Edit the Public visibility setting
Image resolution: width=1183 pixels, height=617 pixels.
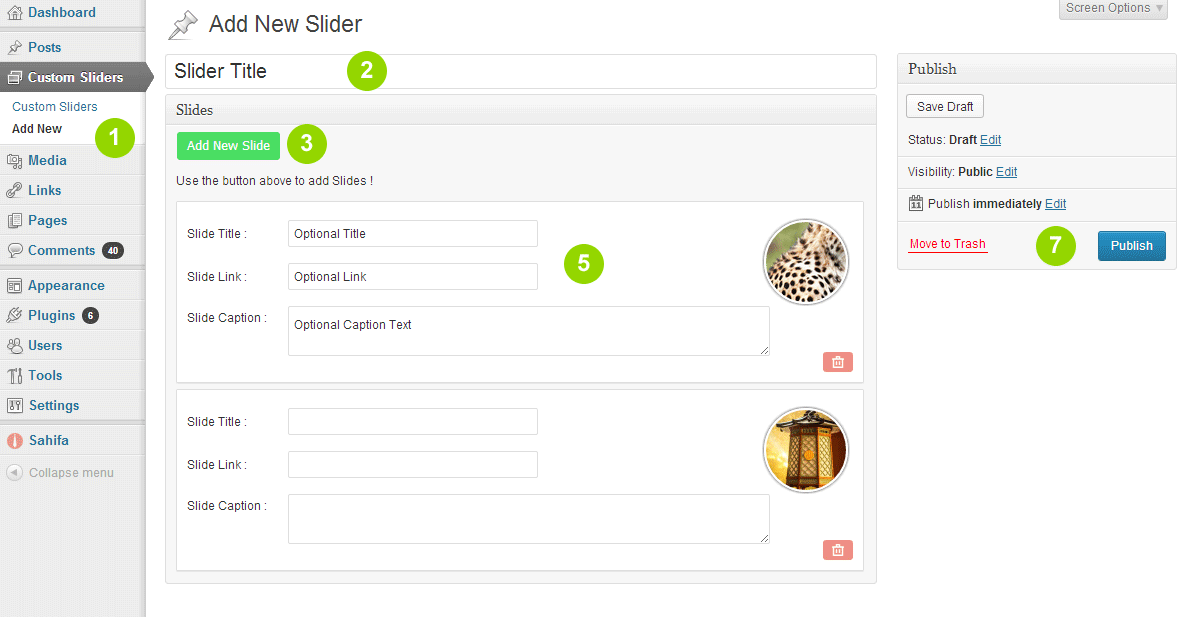tap(1006, 172)
